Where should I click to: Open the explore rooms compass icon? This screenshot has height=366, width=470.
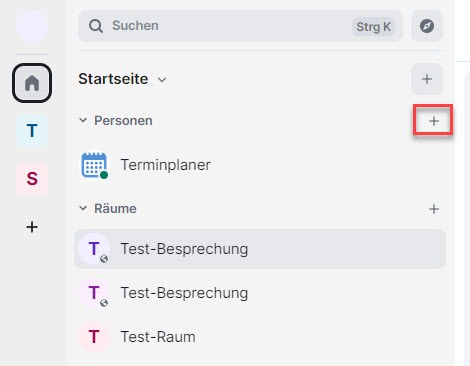click(427, 26)
